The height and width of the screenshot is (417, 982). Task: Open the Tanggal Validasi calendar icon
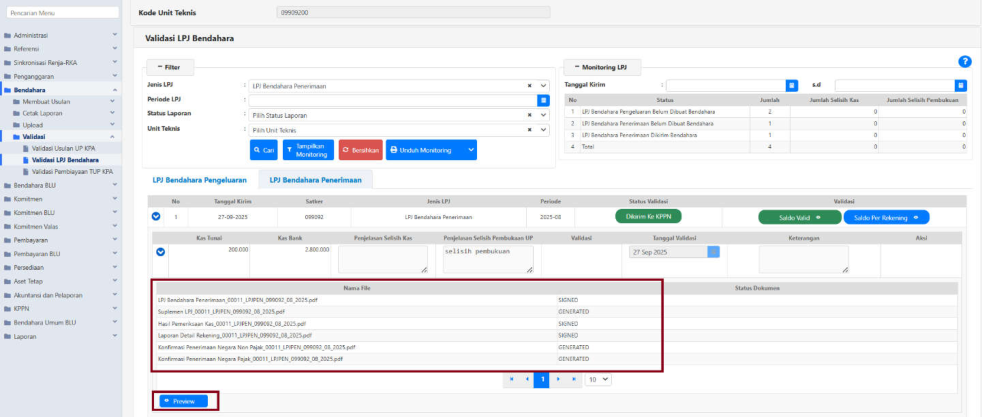[x=713, y=251]
